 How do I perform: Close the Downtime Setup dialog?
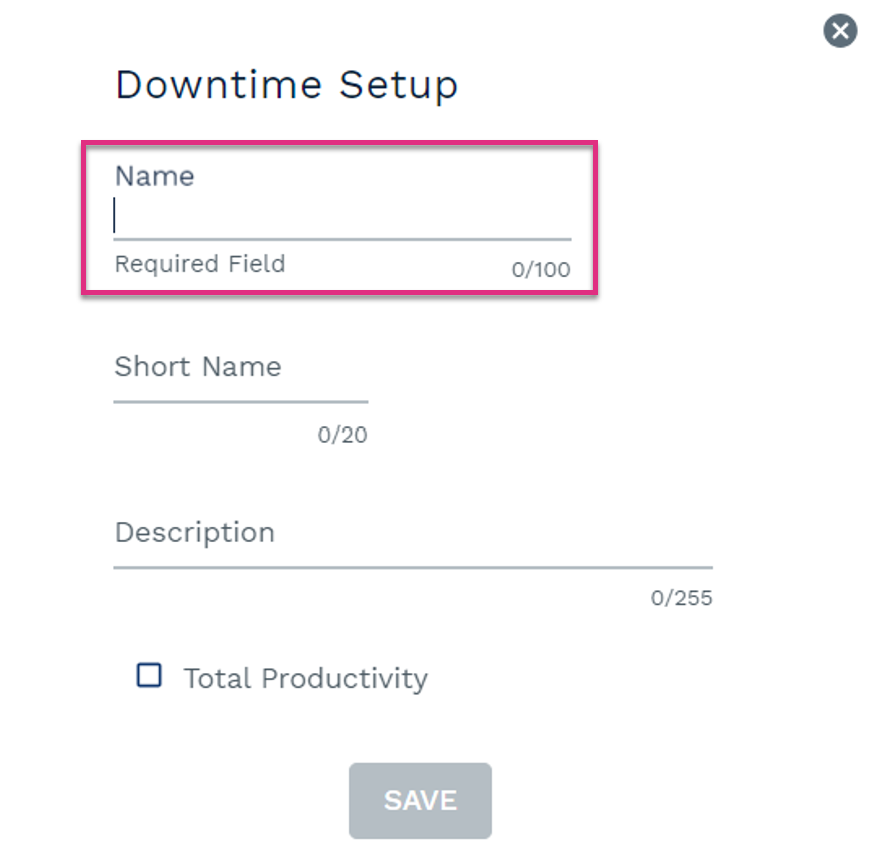[x=840, y=31]
